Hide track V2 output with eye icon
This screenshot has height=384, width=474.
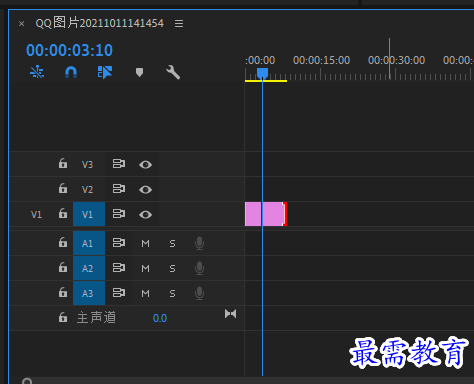[x=145, y=190]
